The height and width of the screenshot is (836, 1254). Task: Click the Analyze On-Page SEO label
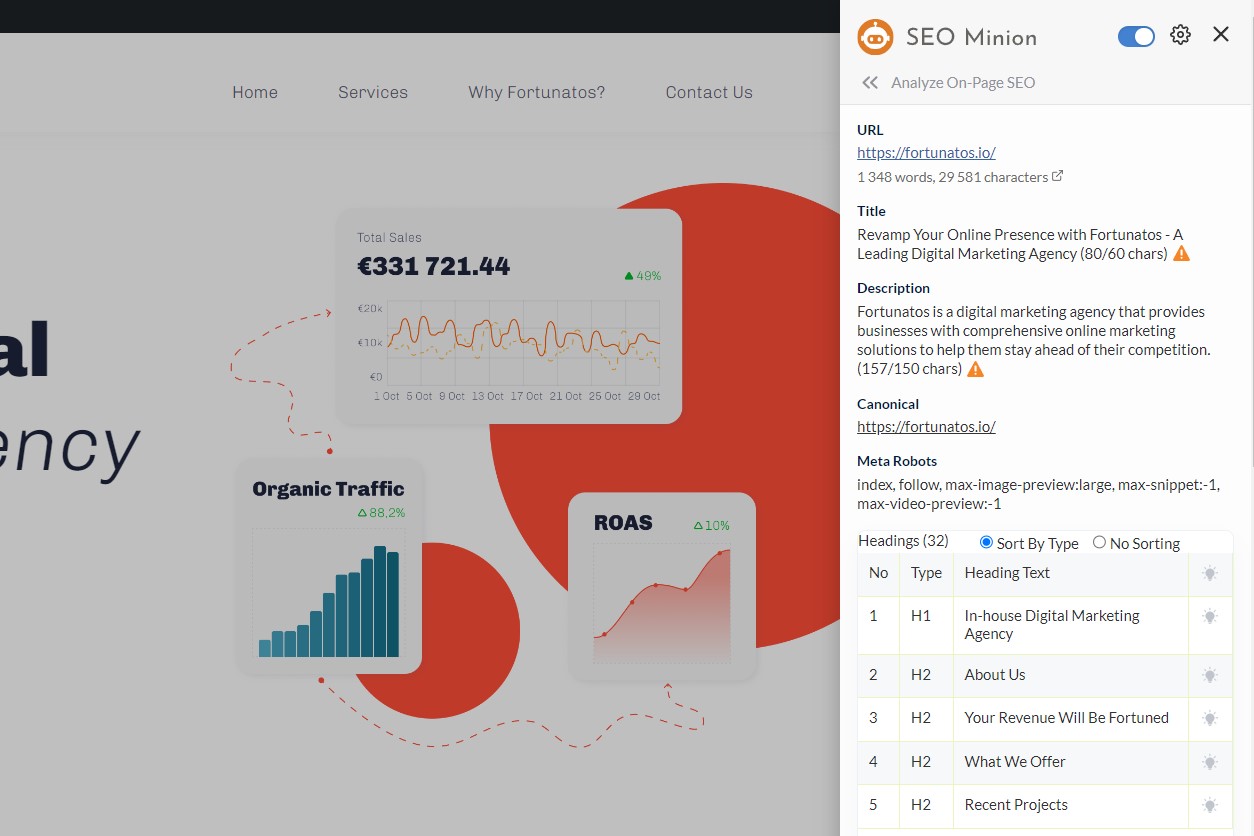(x=963, y=83)
